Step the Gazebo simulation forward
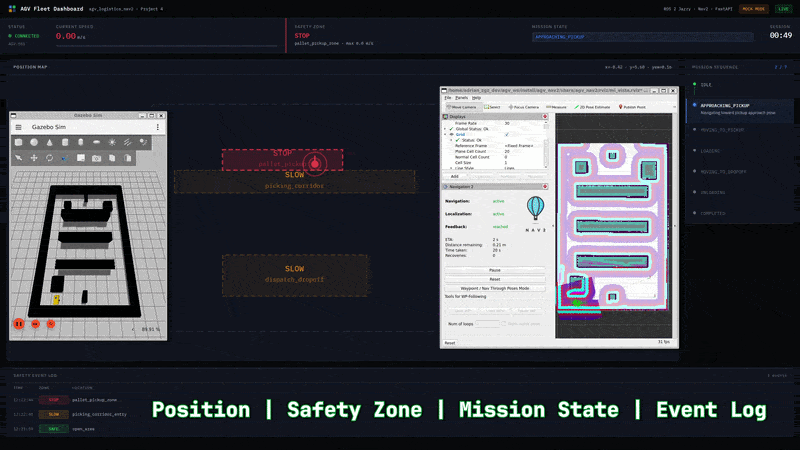This screenshot has width=800, height=450. (35, 324)
